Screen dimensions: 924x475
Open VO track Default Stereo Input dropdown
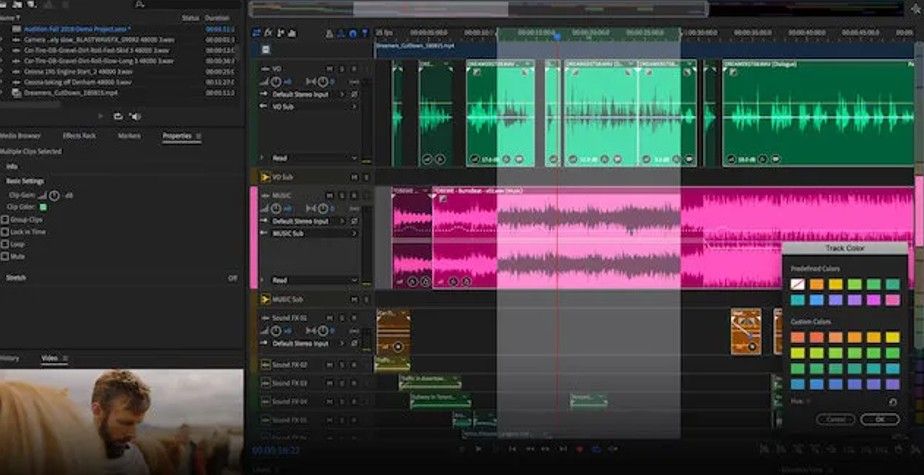308,94
